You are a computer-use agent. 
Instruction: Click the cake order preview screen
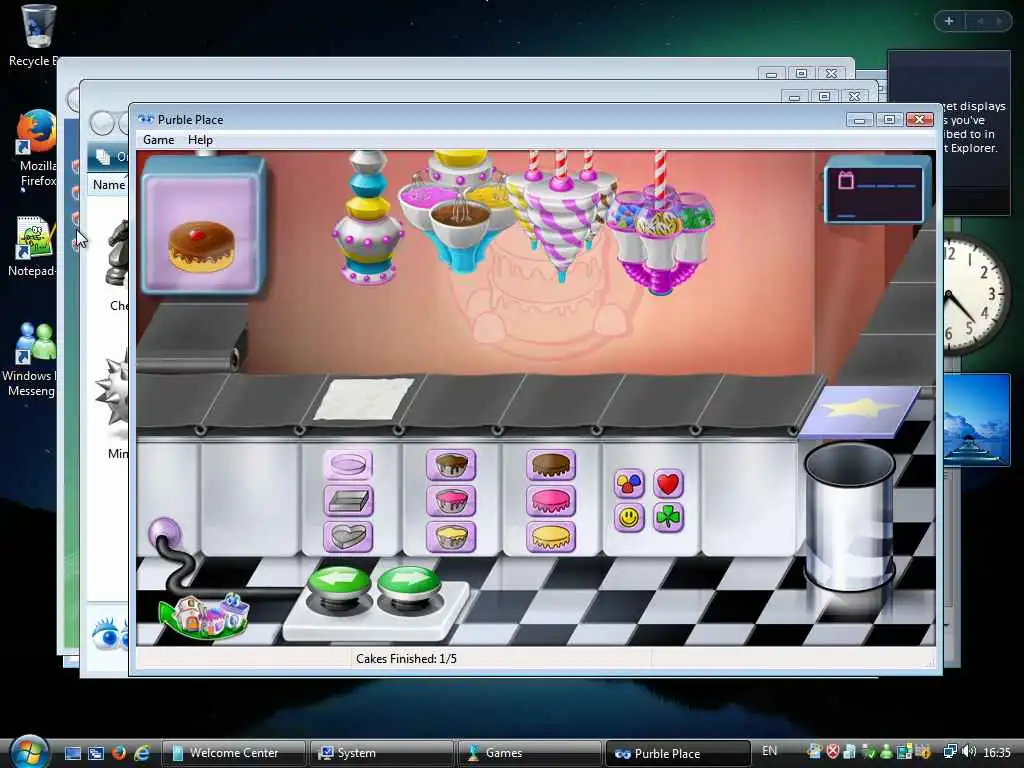coord(202,227)
